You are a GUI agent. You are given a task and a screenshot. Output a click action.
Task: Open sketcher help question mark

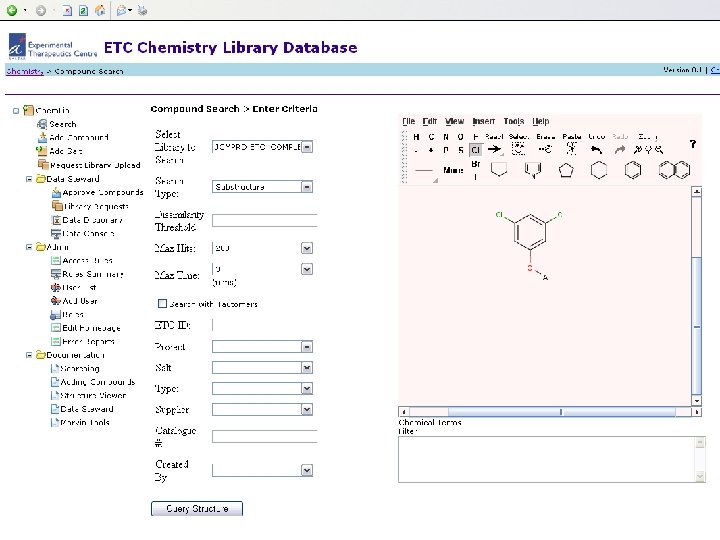(693, 144)
